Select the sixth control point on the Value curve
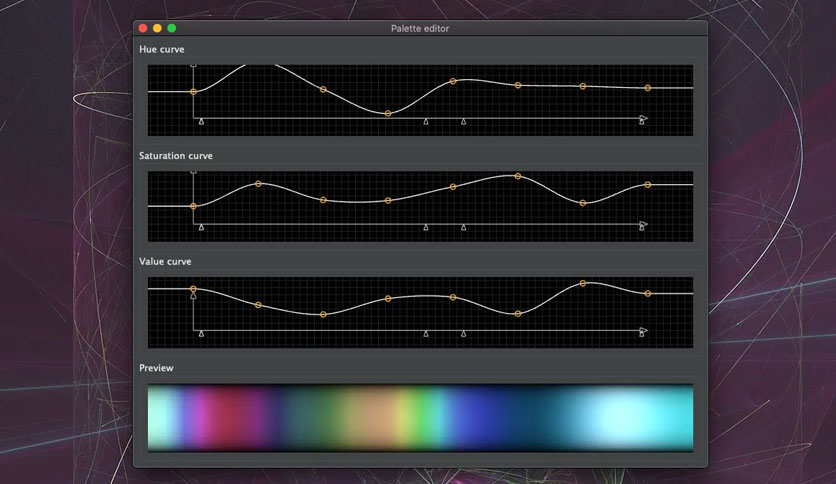 point(518,314)
